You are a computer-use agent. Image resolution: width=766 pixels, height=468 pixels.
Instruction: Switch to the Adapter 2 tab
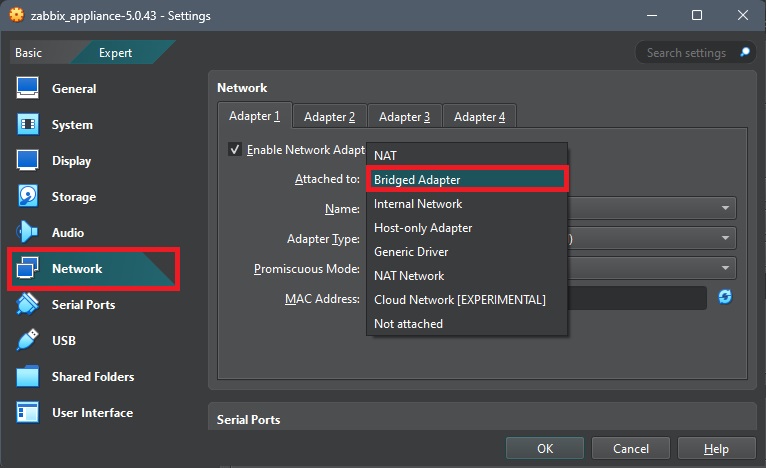329,117
